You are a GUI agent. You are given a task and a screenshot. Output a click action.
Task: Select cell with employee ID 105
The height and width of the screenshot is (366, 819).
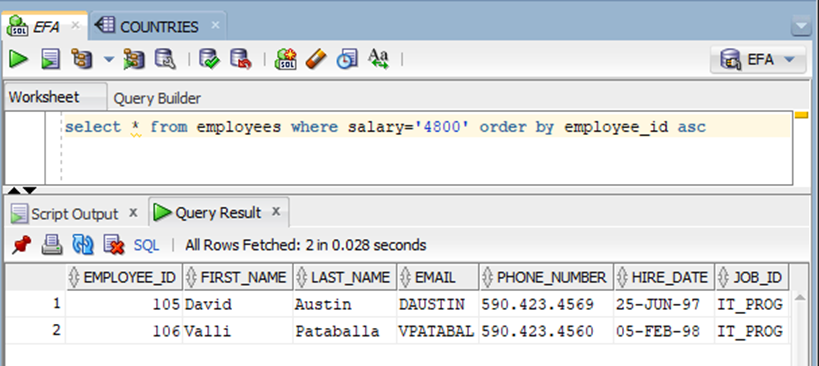coord(124,304)
